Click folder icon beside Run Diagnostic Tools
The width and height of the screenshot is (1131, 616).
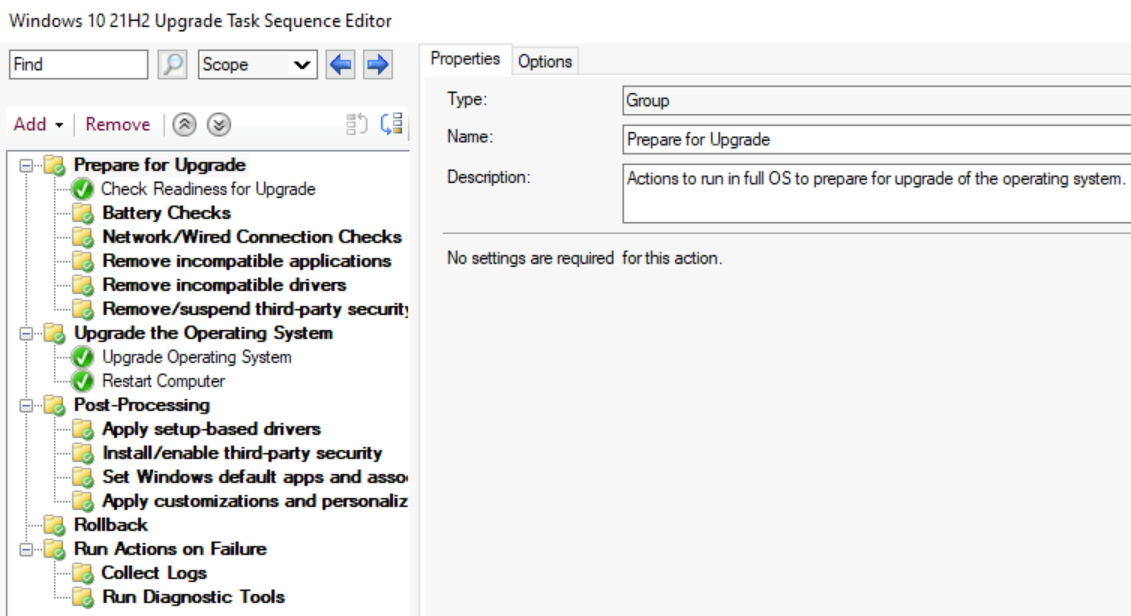pyautogui.click(x=83, y=597)
